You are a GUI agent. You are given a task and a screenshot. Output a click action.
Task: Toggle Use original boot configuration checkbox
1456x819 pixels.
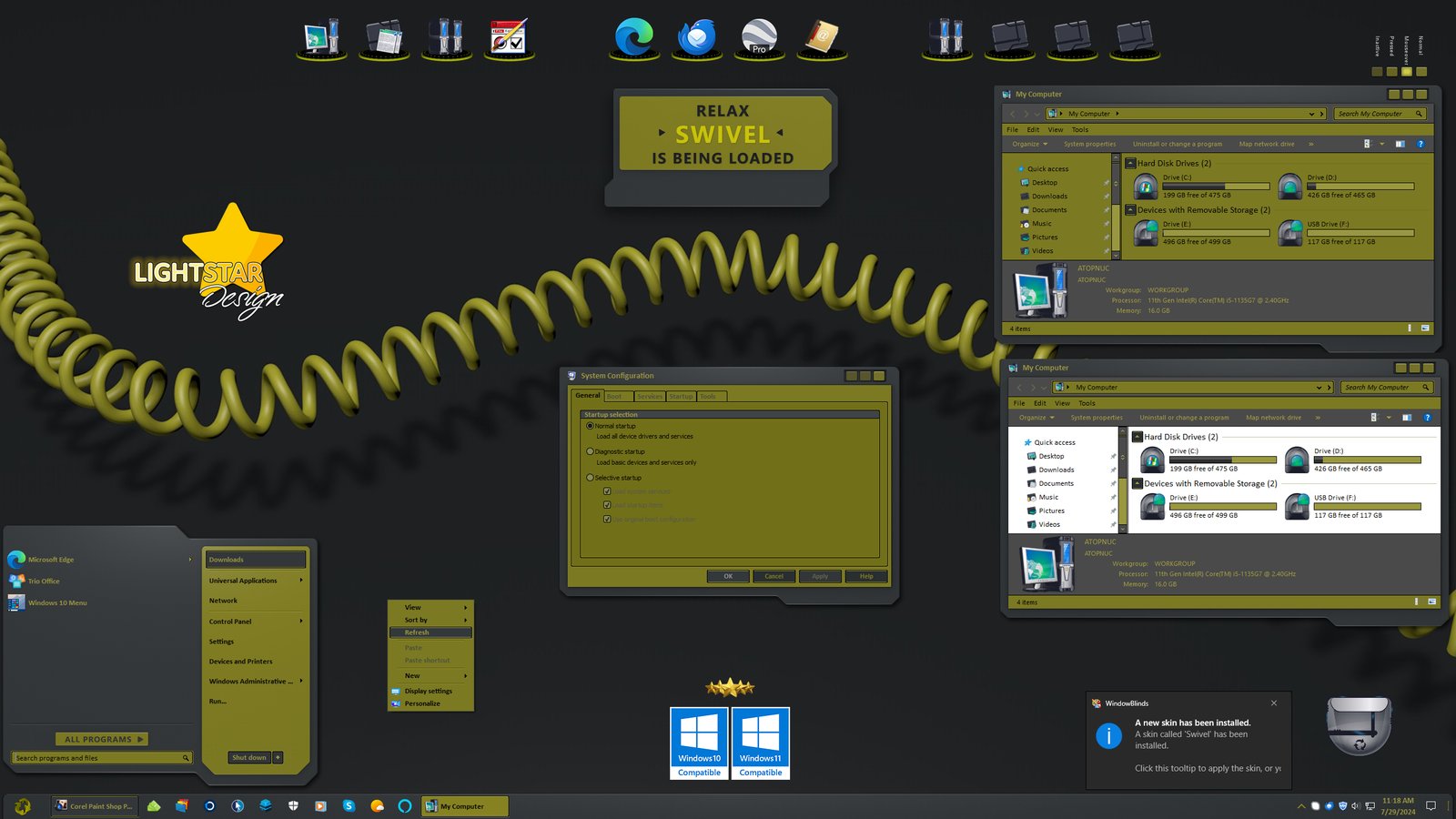point(607,519)
